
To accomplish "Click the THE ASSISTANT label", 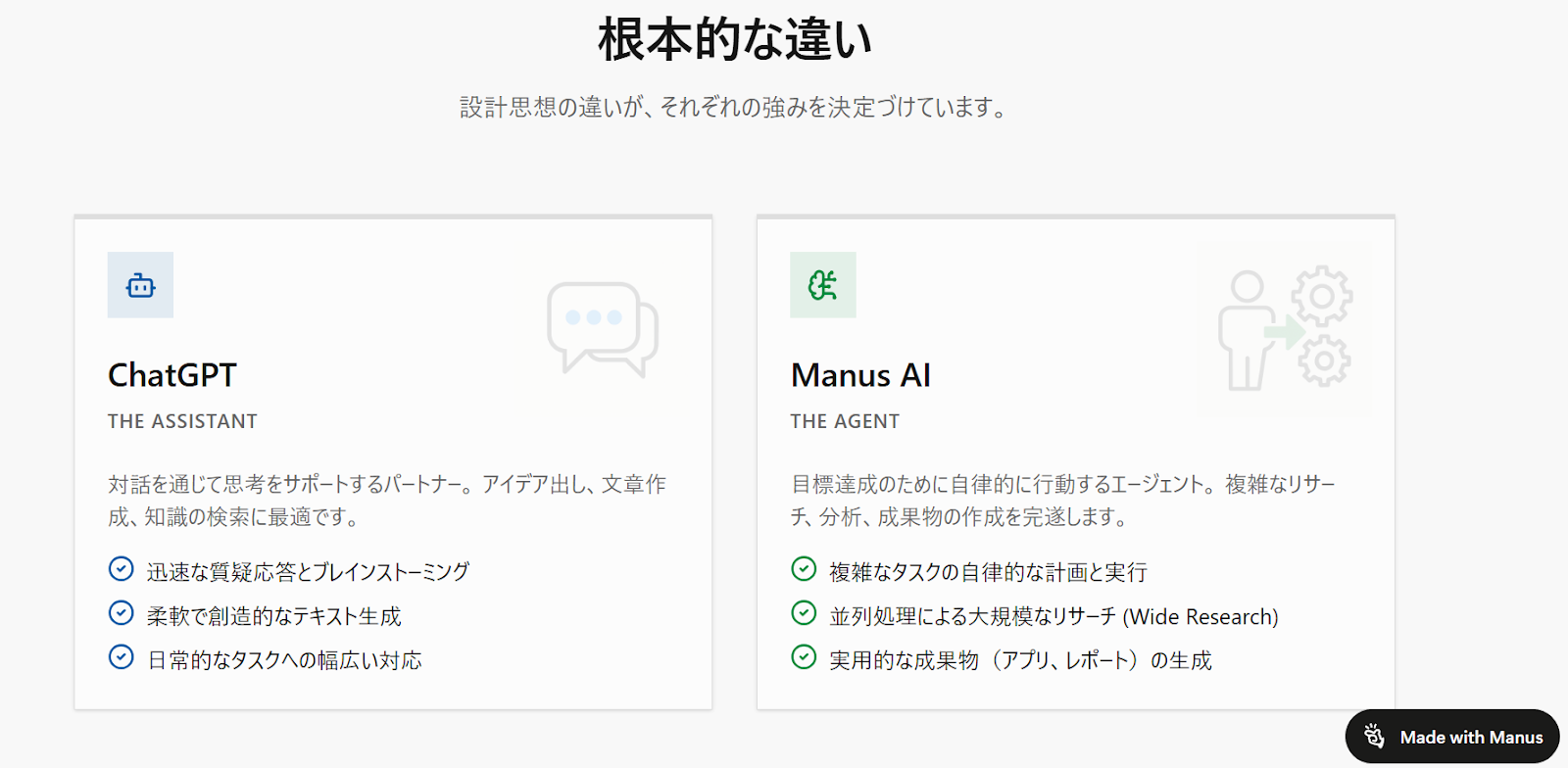I will point(182,421).
